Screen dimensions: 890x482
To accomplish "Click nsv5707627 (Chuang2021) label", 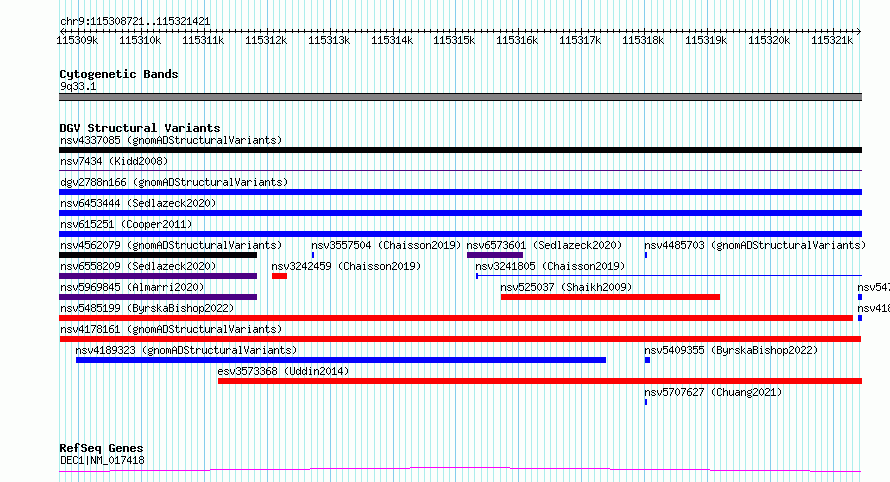I will pos(713,392).
